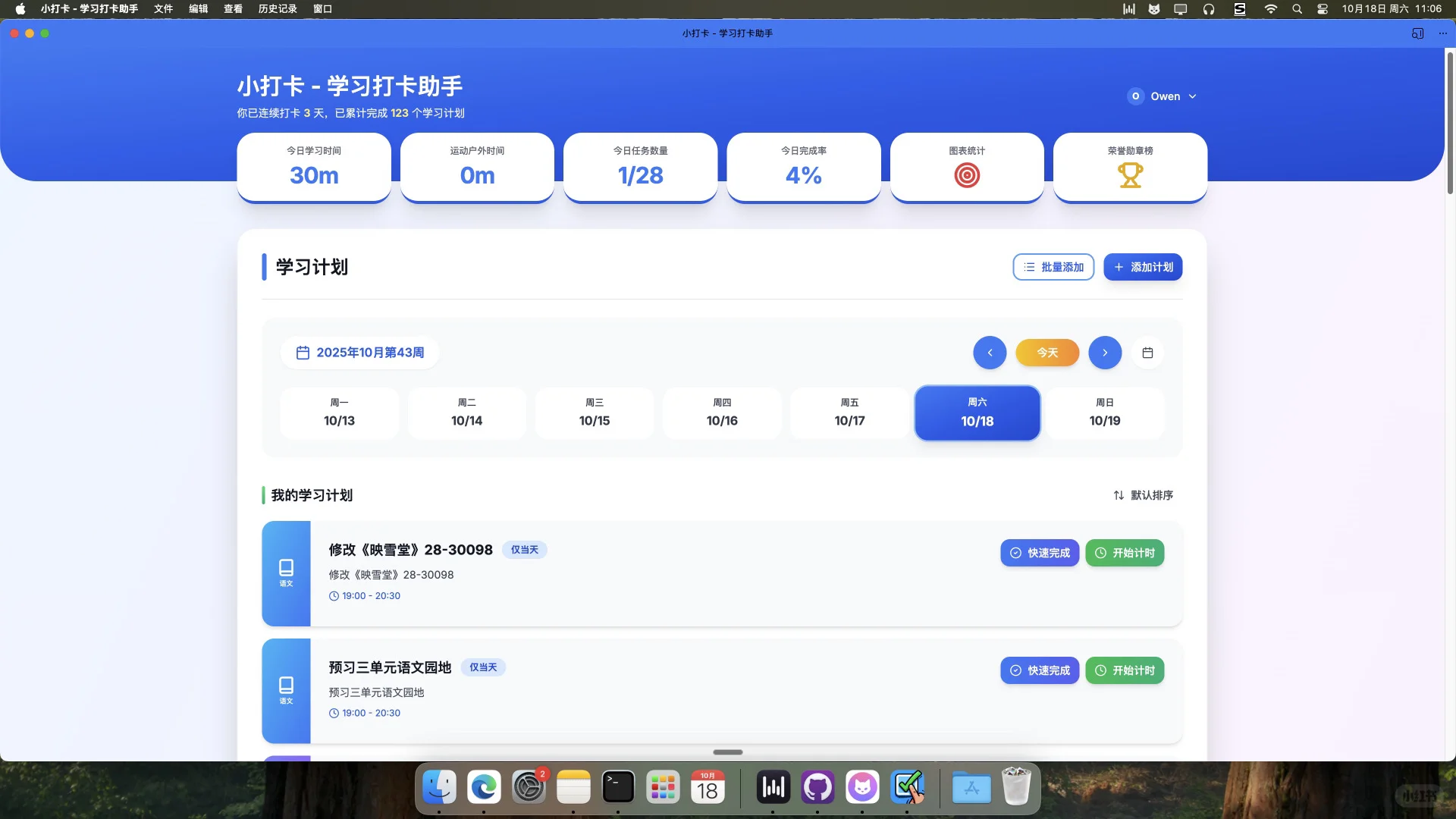
Task: Click the clock icon on the 19:00 - 20:30 time
Action: (332, 595)
